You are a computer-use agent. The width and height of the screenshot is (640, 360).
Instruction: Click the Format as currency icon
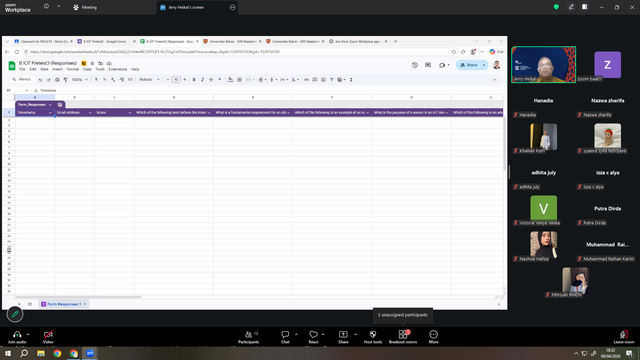point(96,80)
